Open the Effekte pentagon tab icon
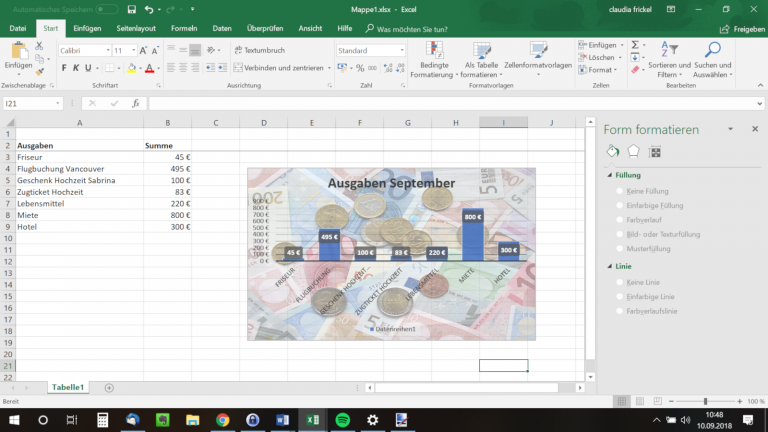Screen dimensions: 768x432 point(634,151)
